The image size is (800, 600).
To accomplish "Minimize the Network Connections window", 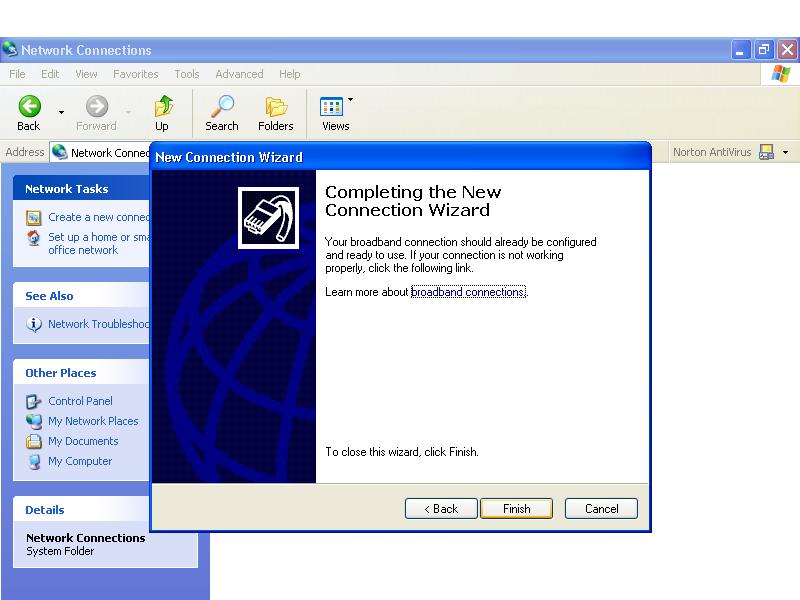I will tap(740, 50).
